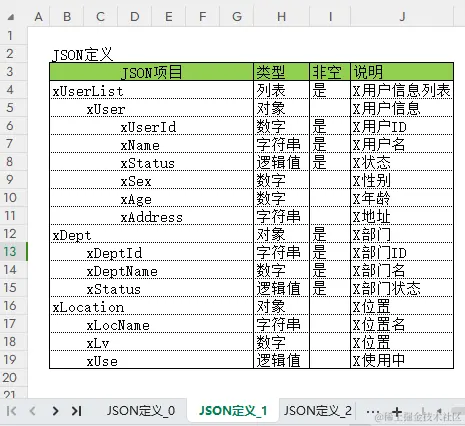Select column G header
Image resolution: width=465 pixels, height=426 pixels.
pos(237,16)
